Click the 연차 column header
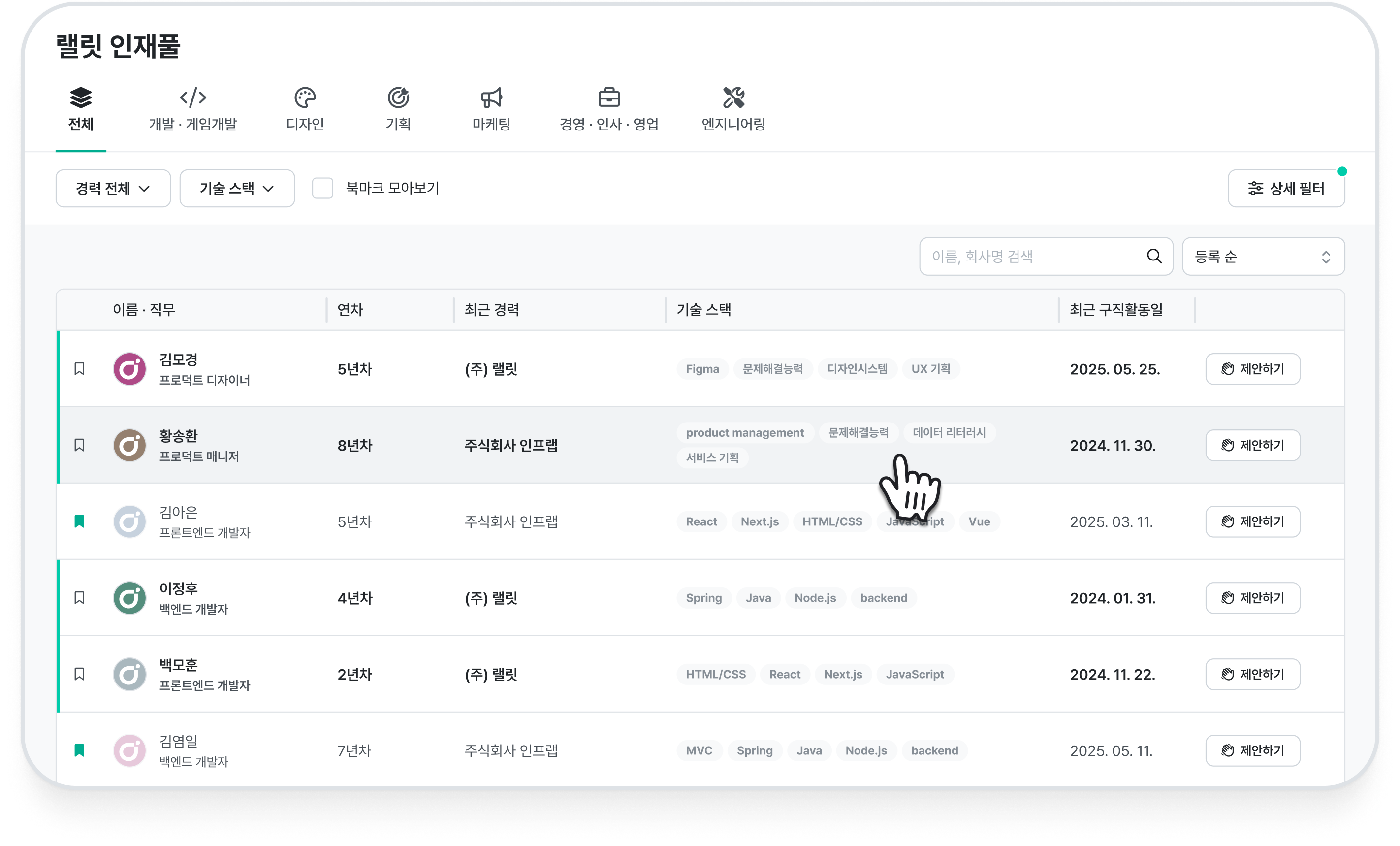1400x846 pixels. pyautogui.click(x=350, y=310)
